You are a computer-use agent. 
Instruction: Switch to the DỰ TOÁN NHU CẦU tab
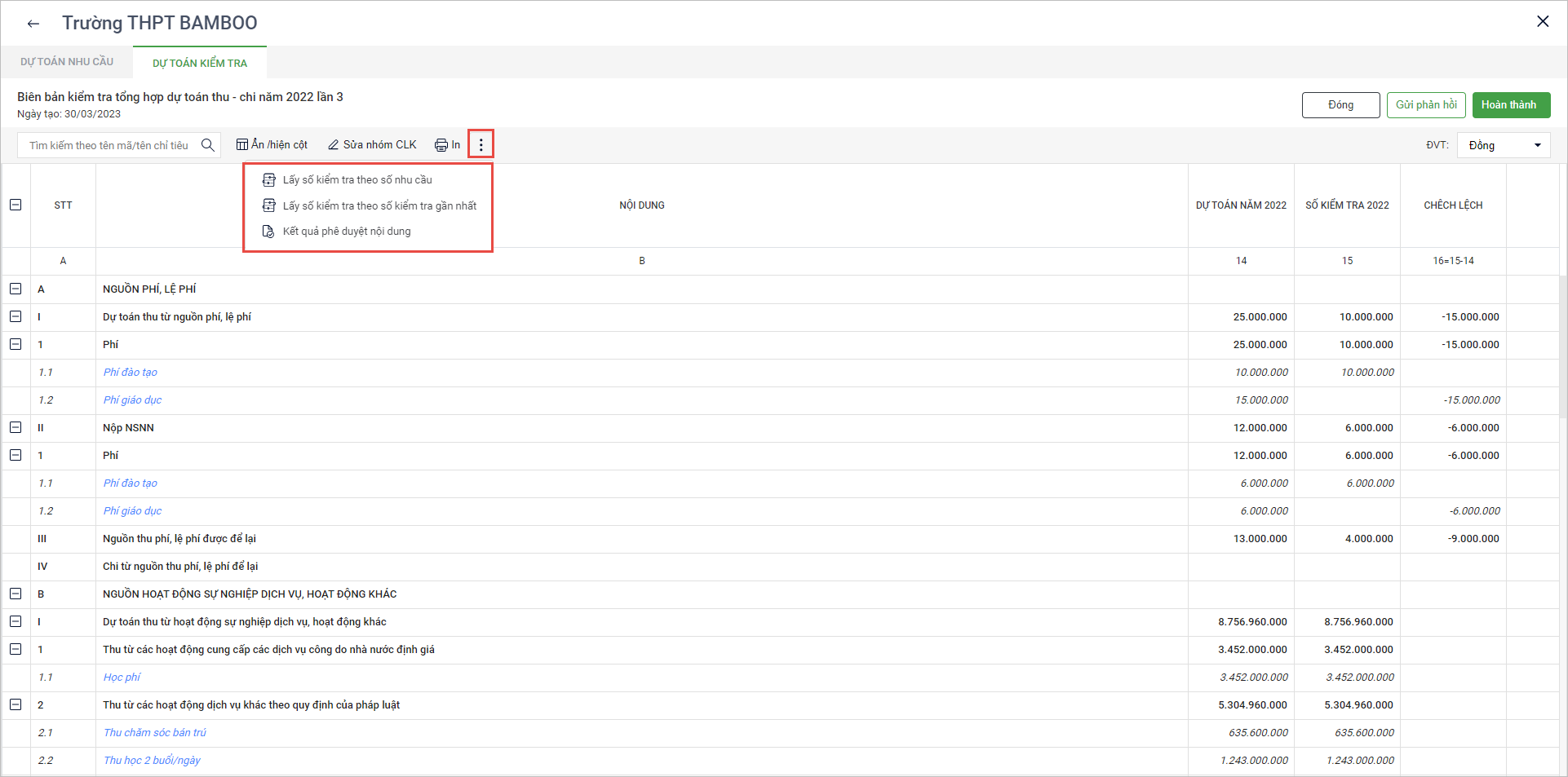(x=67, y=62)
